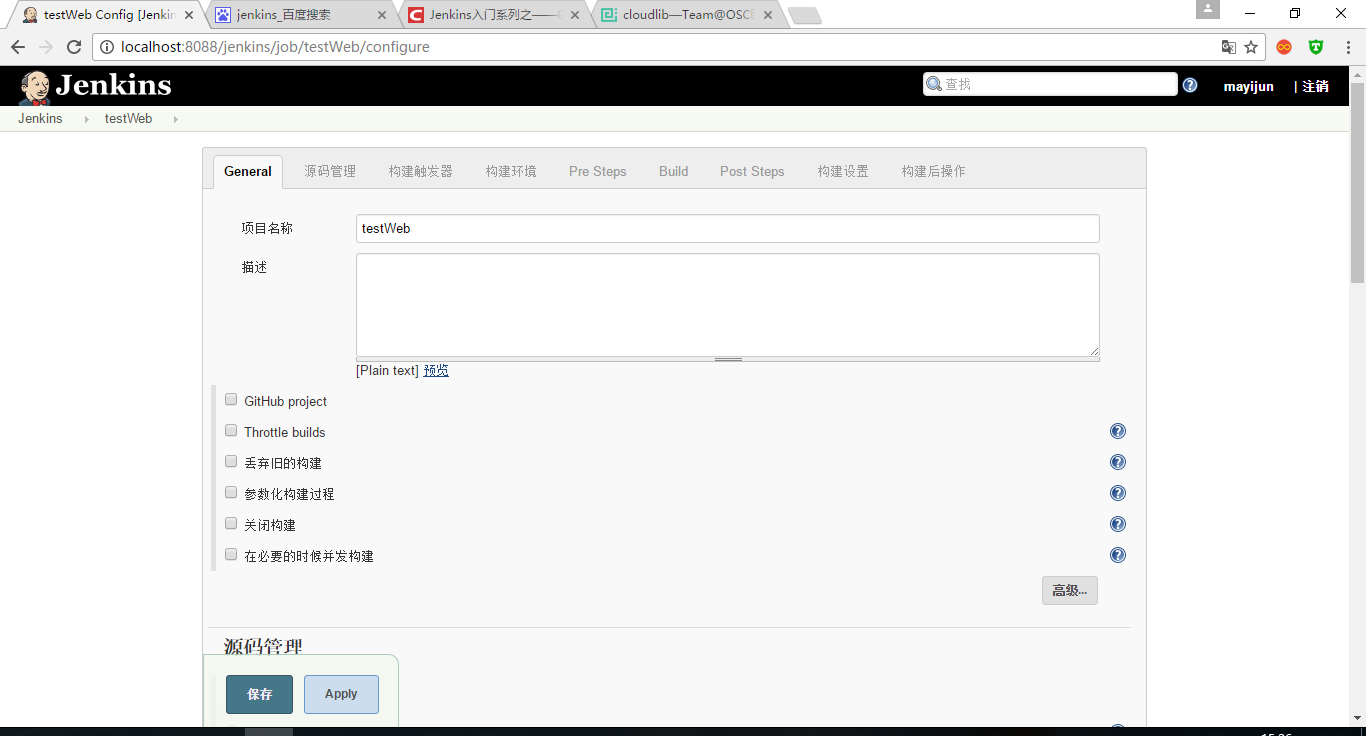Click the browser forward arrow
The image size is (1366, 736).
46,47
